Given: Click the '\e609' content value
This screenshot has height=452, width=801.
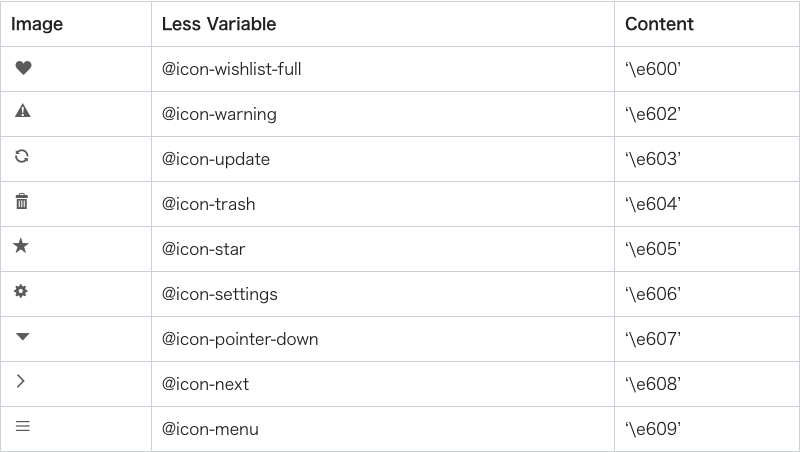Looking at the screenshot, I should pos(653,429).
